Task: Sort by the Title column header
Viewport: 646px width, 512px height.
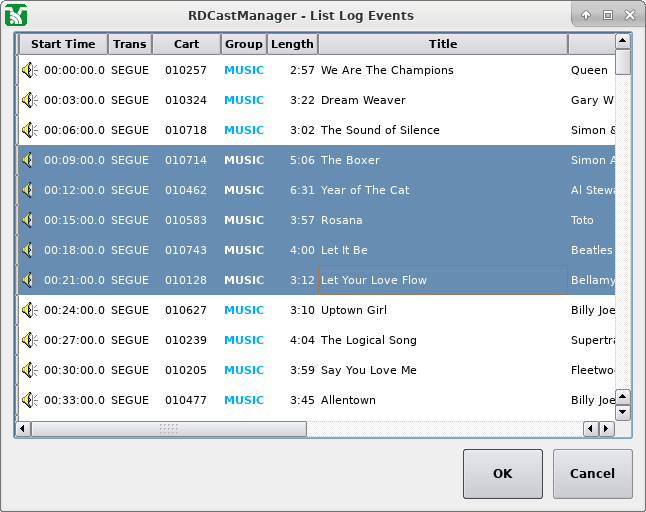Action: pyautogui.click(x=442, y=44)
